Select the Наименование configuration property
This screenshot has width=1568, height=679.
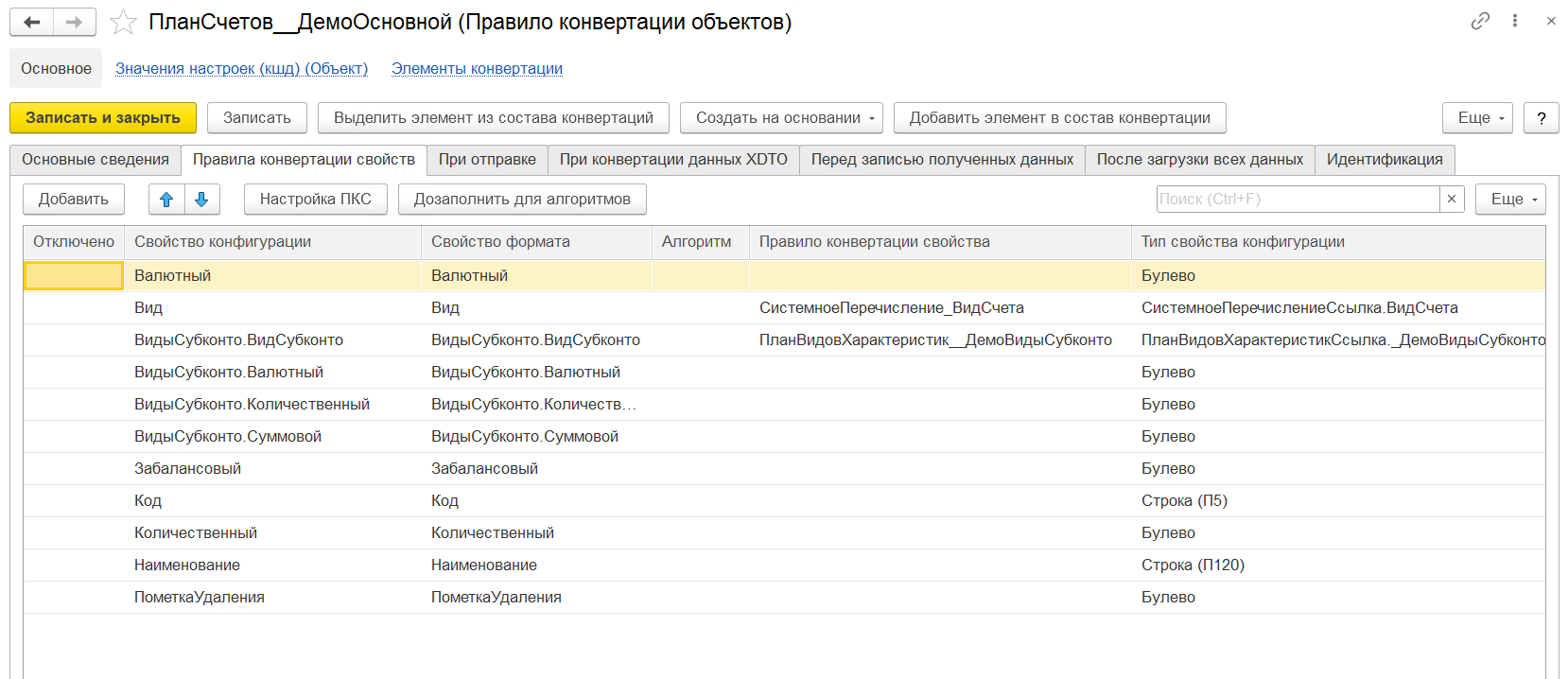(272, 565)
